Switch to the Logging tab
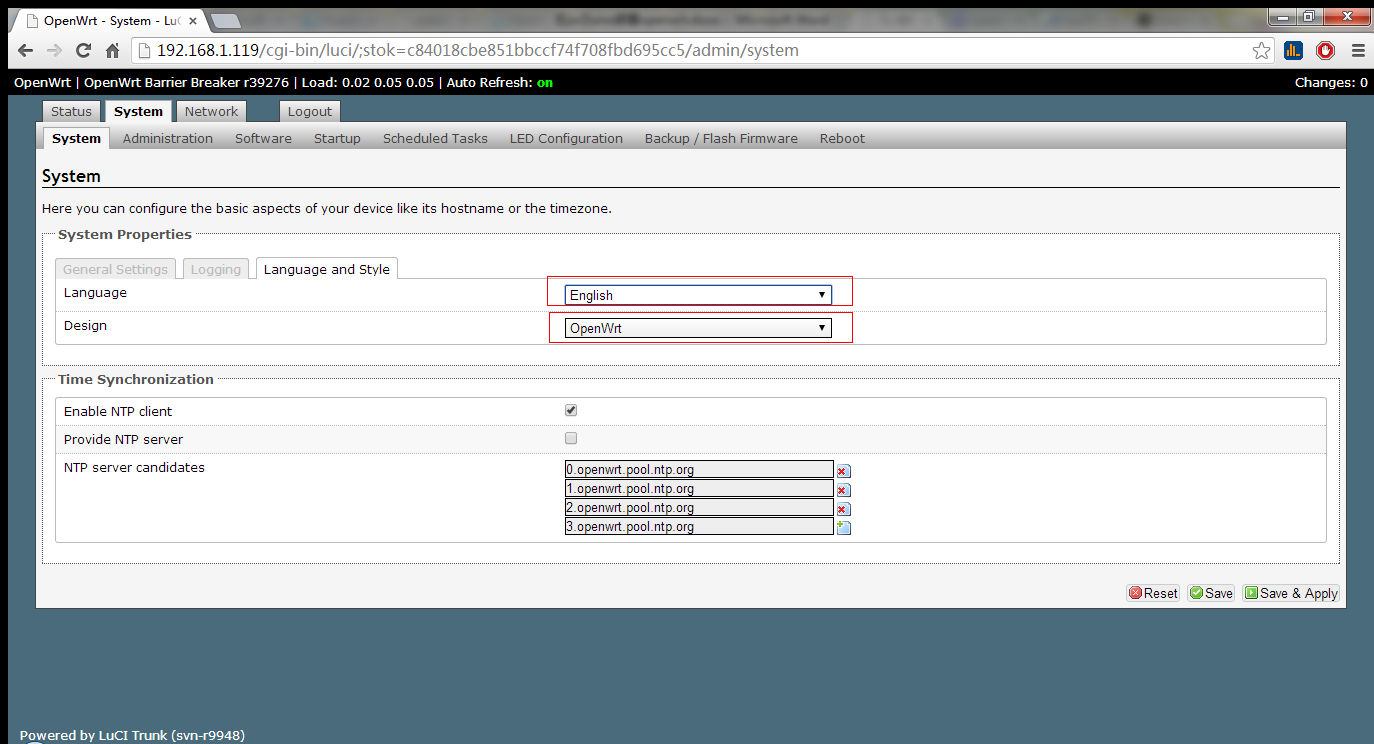The height and width of the screenshot is (744, 1374). (216, 269)
